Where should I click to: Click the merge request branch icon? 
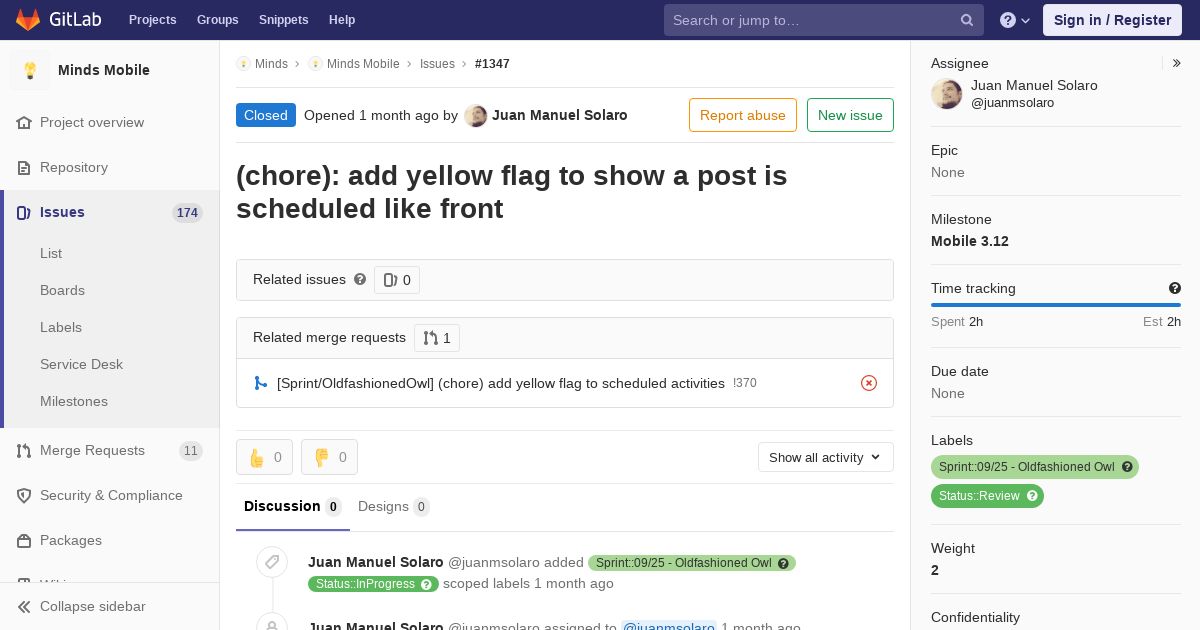pos(260,383)
